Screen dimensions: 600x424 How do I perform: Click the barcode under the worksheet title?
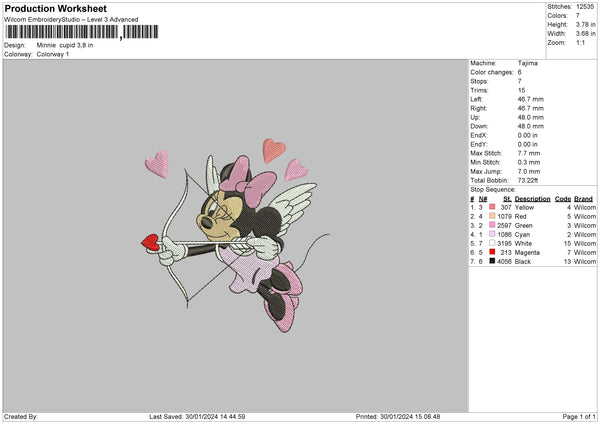tap(82, 32)
